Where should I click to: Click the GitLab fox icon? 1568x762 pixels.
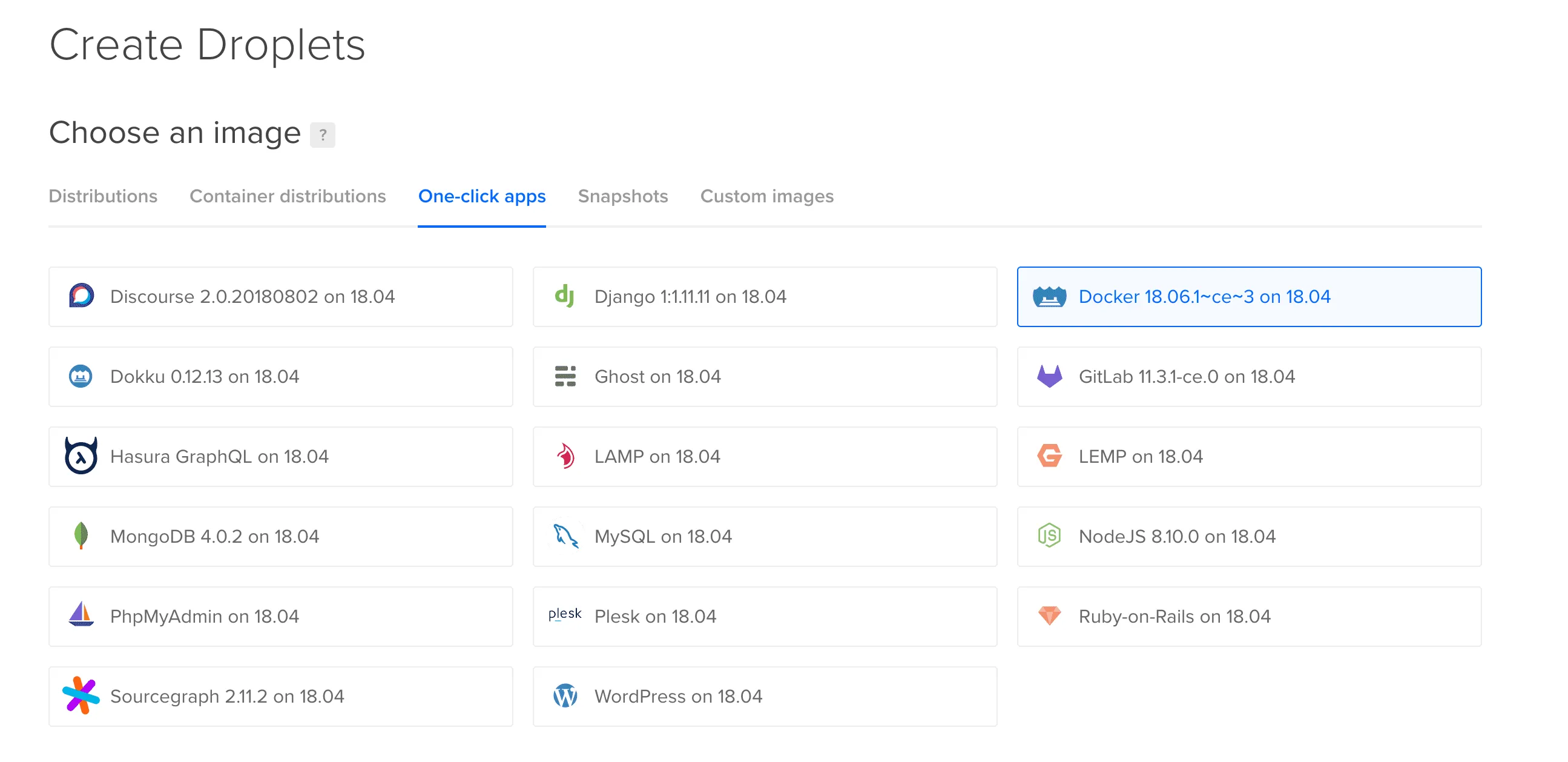point(1049,376)
